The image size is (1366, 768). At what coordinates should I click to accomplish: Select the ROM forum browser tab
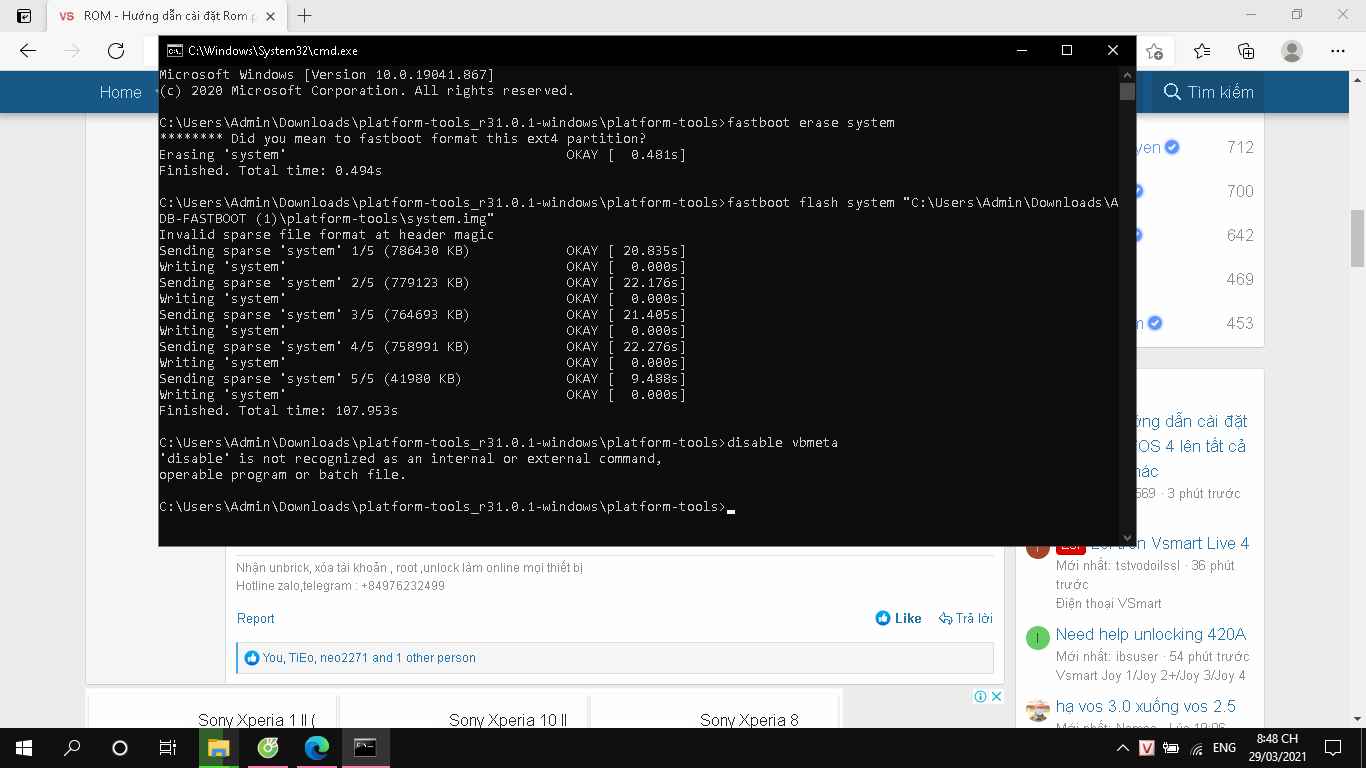[x=160, y=16]
